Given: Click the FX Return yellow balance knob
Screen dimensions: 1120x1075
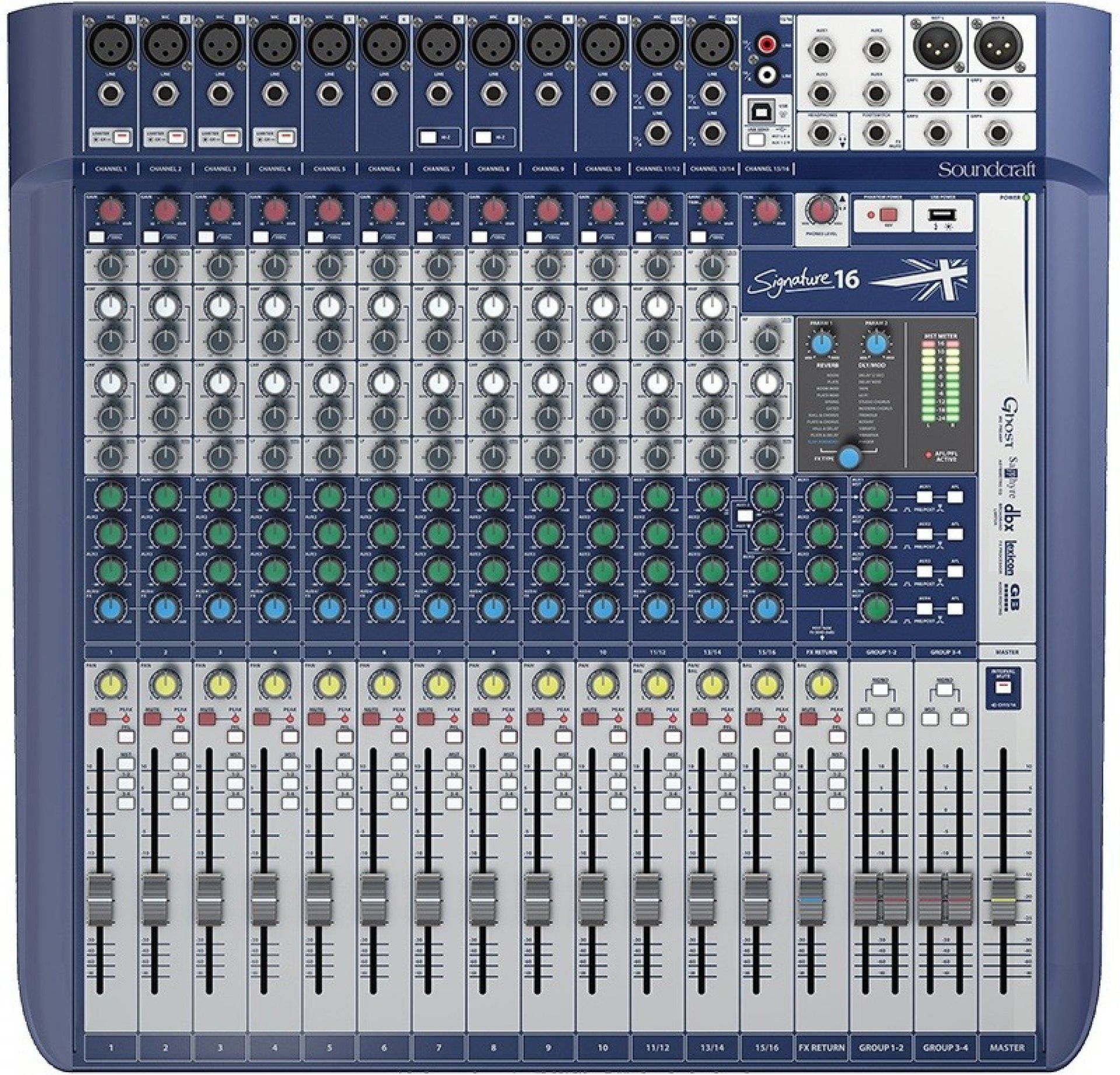Looking at the screenshot, I should 821,684.
